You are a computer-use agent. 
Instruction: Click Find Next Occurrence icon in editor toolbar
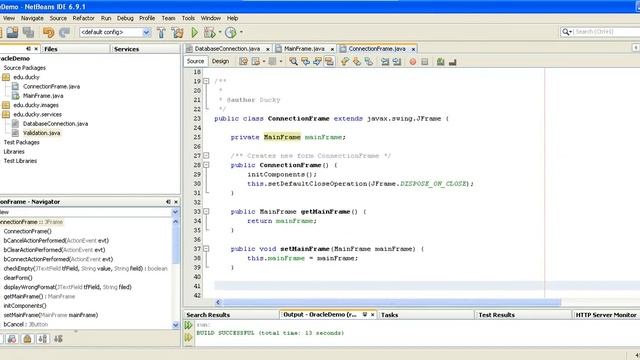click(x=317, y=62)
